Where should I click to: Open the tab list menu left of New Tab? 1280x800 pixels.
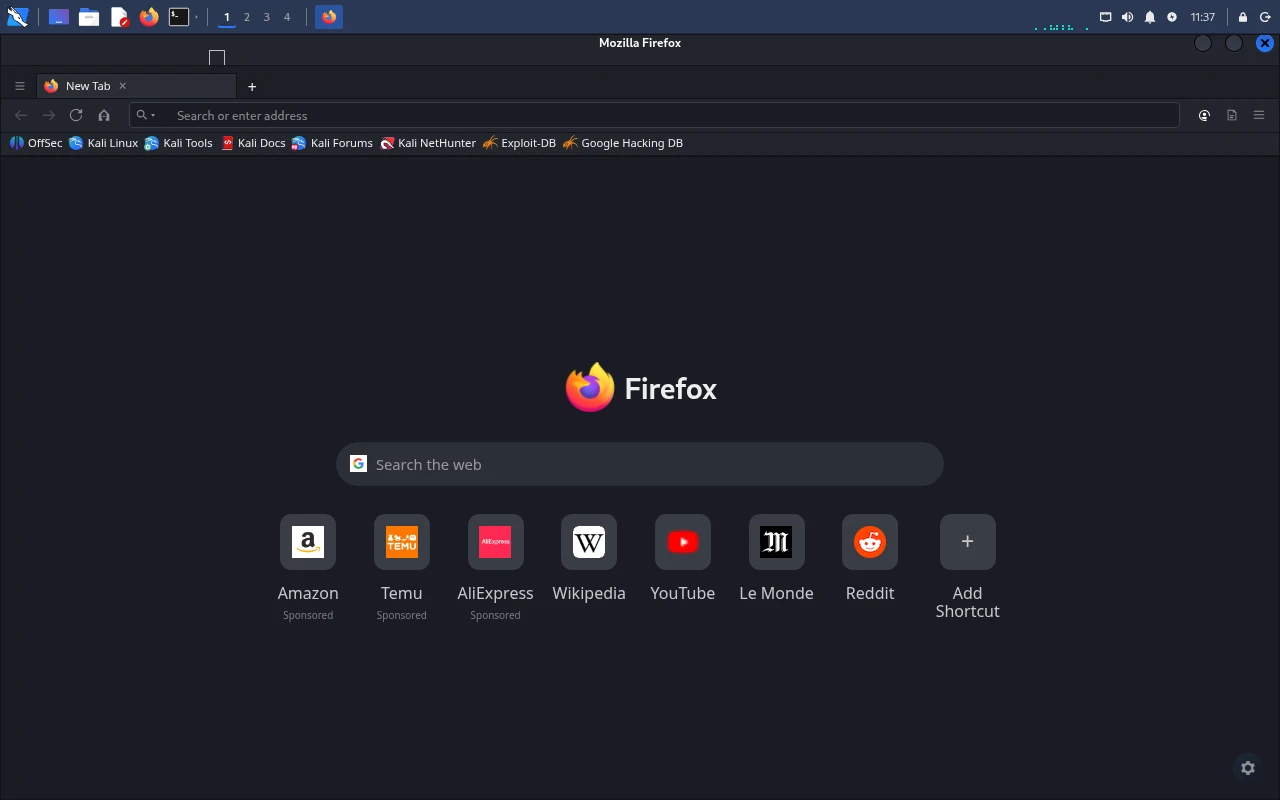[19, 86]
